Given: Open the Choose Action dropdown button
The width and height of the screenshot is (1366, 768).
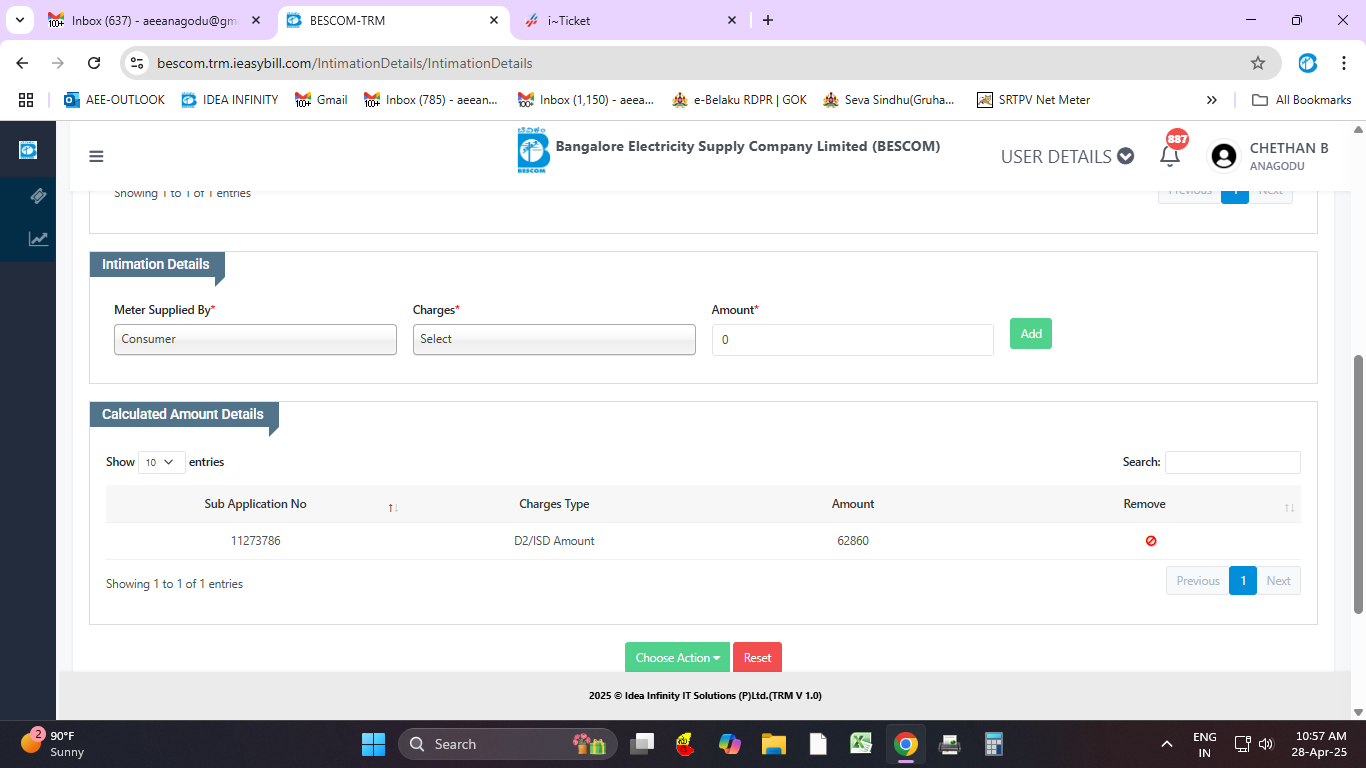Looking at the screenshot, I should 677,658.
